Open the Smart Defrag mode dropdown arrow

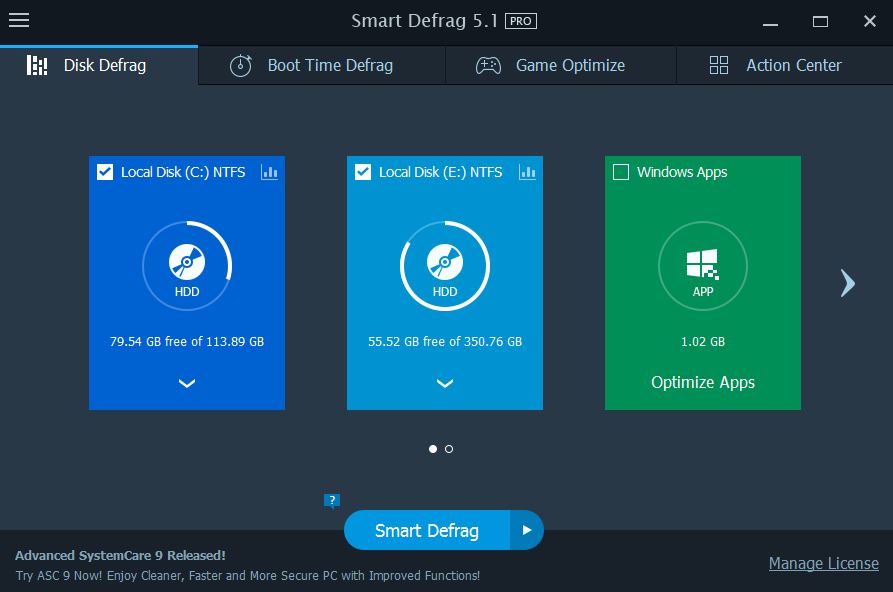tap(526, 530)
